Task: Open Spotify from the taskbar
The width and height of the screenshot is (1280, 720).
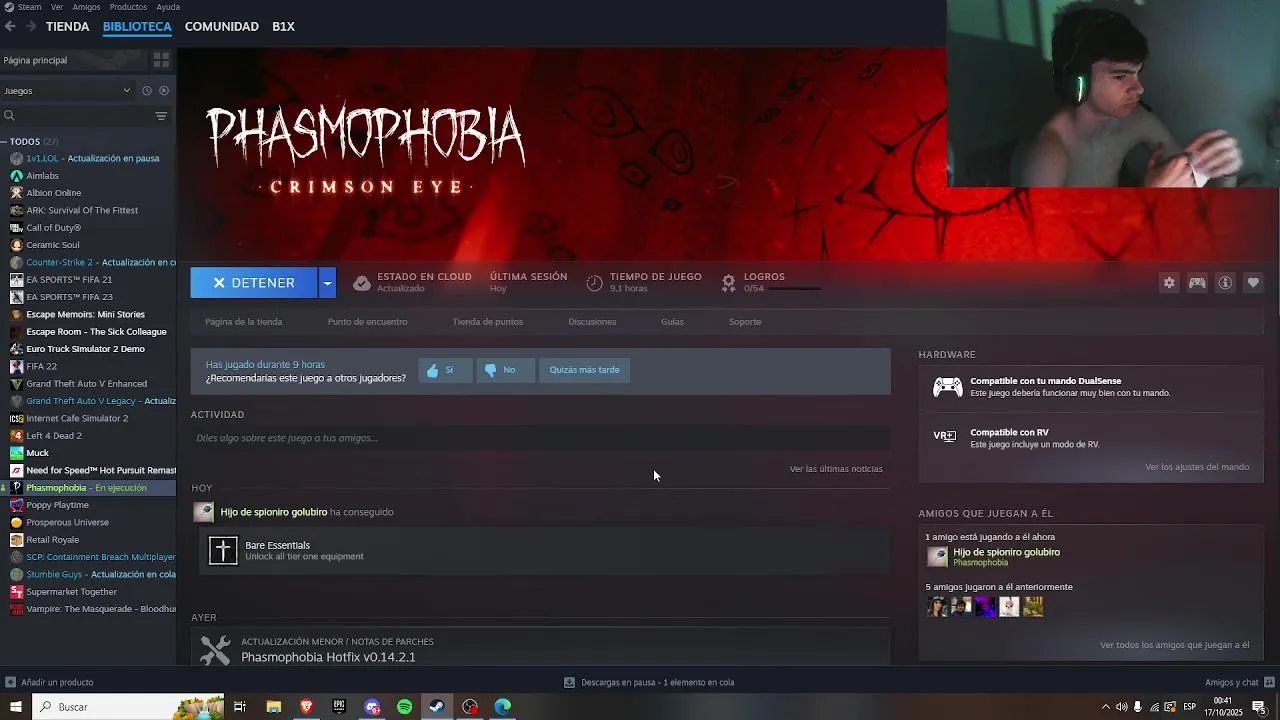Action: tap(404, 707)
